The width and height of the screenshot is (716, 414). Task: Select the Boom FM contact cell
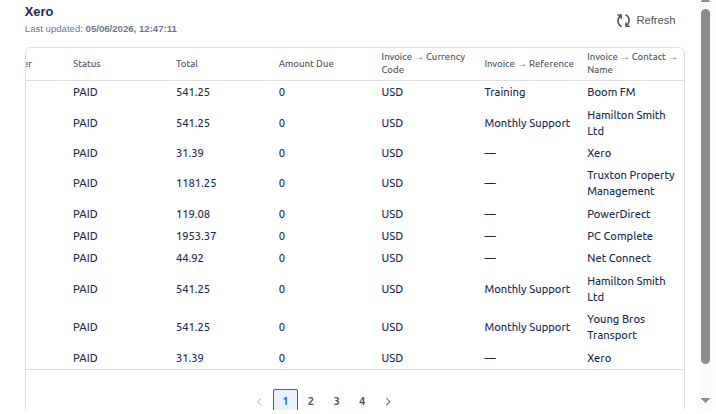(x=611, y=92)
